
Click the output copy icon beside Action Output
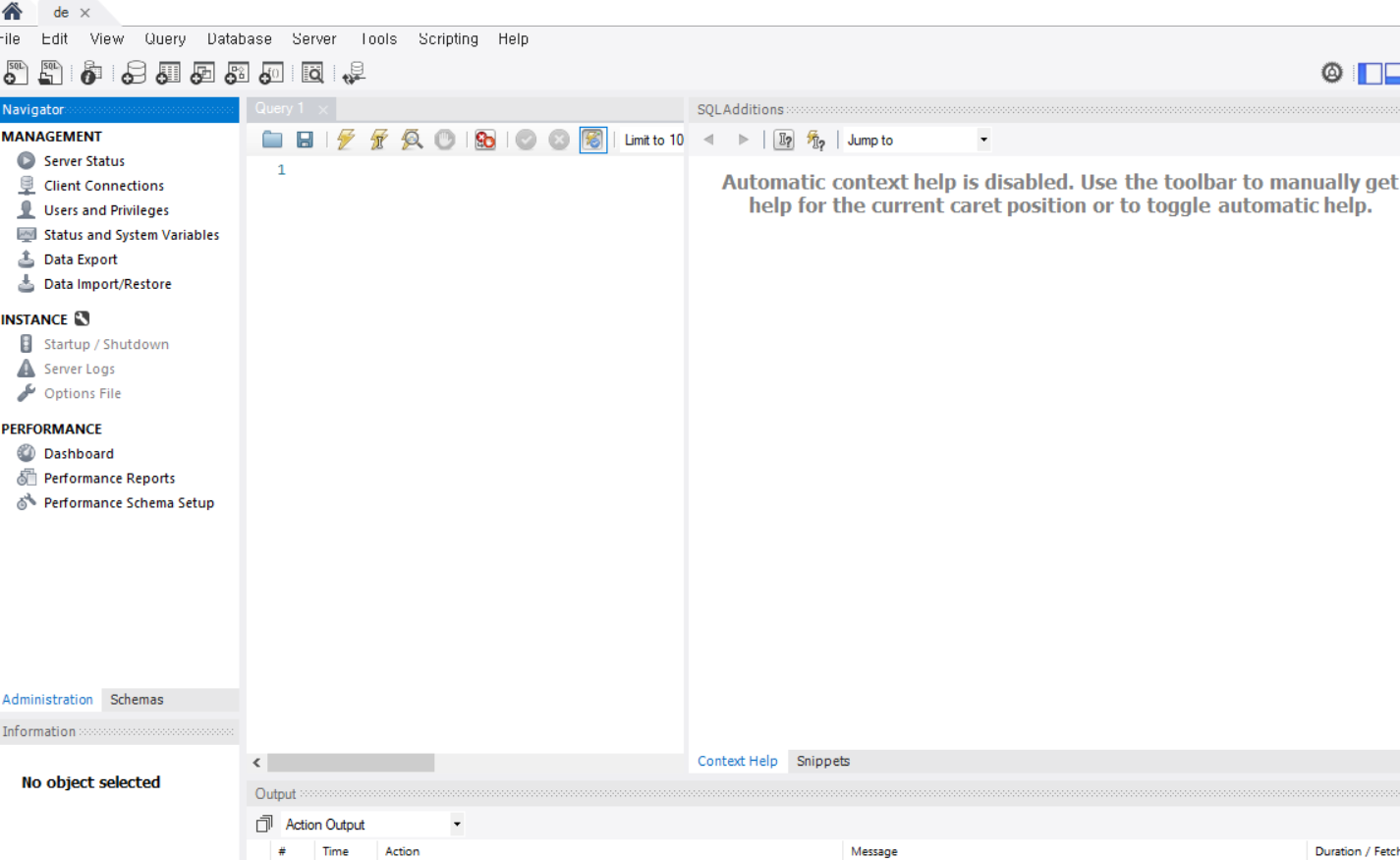click(263, 824)
